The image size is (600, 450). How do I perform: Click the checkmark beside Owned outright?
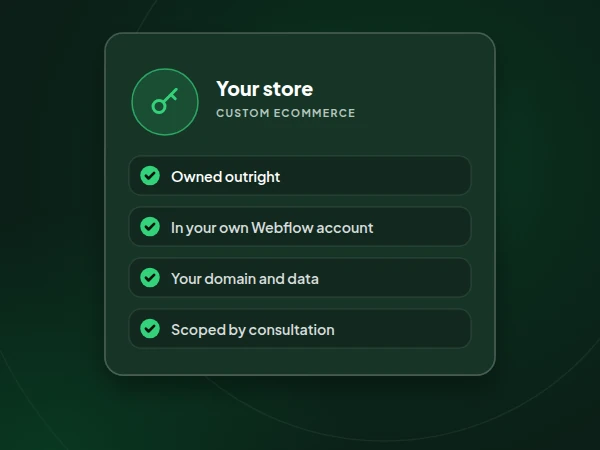click(150, 176)
